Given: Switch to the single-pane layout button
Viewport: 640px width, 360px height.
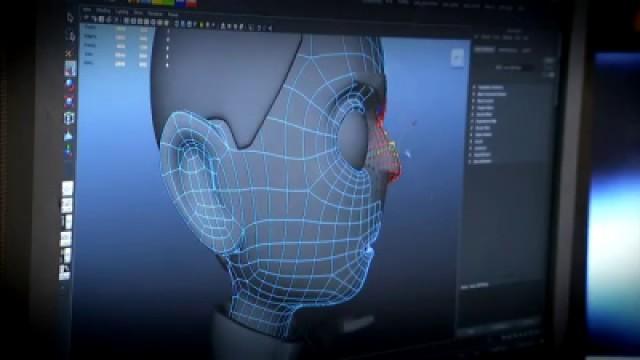Looking at the screenshot, I should click(67, 189).
